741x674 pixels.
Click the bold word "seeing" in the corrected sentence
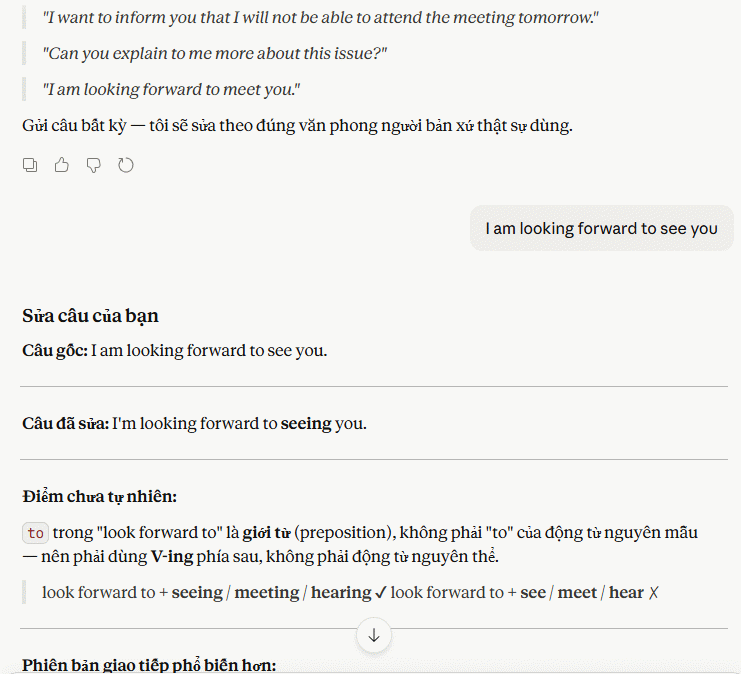coord(306,423)
